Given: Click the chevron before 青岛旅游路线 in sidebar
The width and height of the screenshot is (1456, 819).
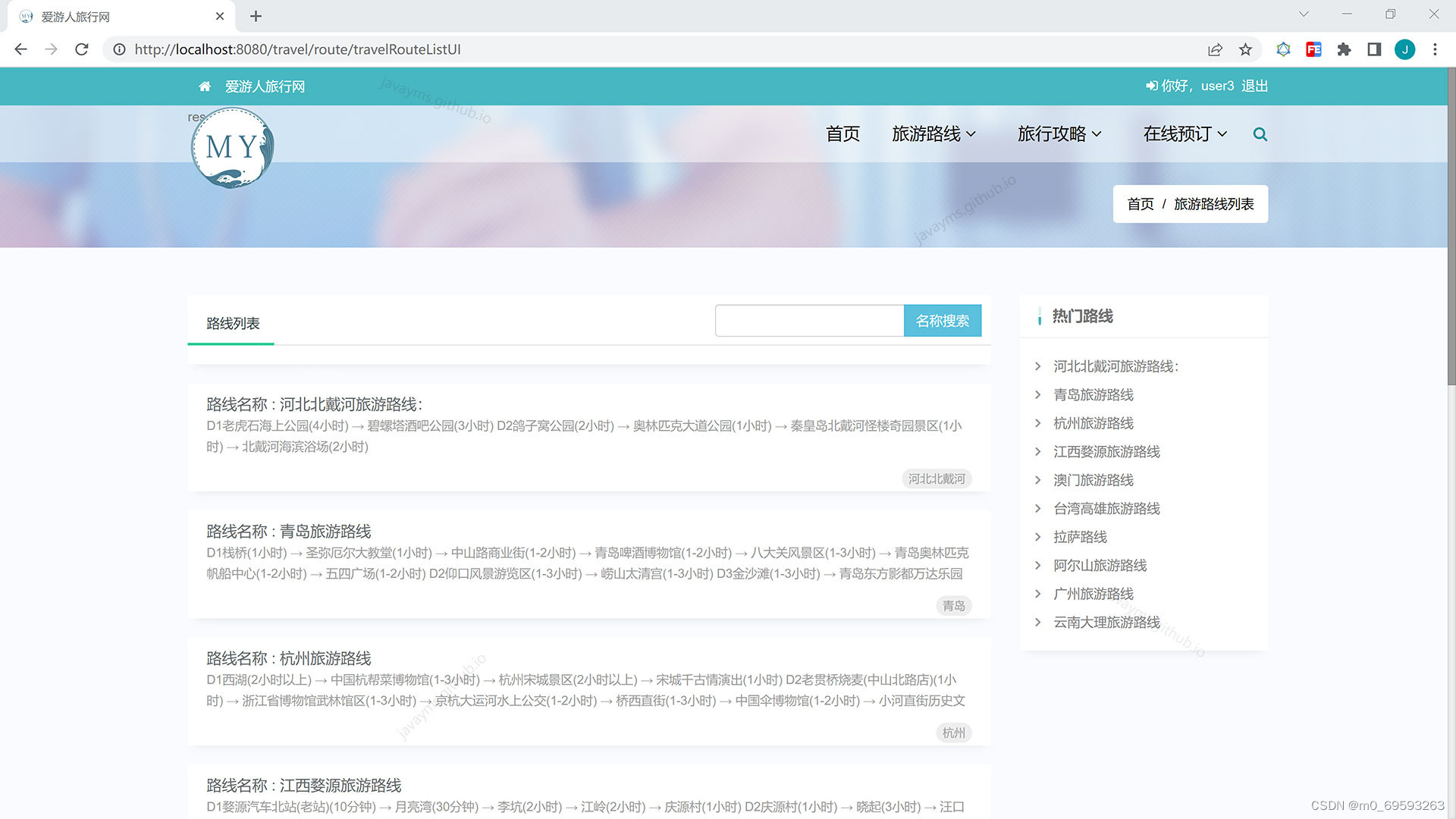Looking at the screenshot, I should pos(1038,394).
